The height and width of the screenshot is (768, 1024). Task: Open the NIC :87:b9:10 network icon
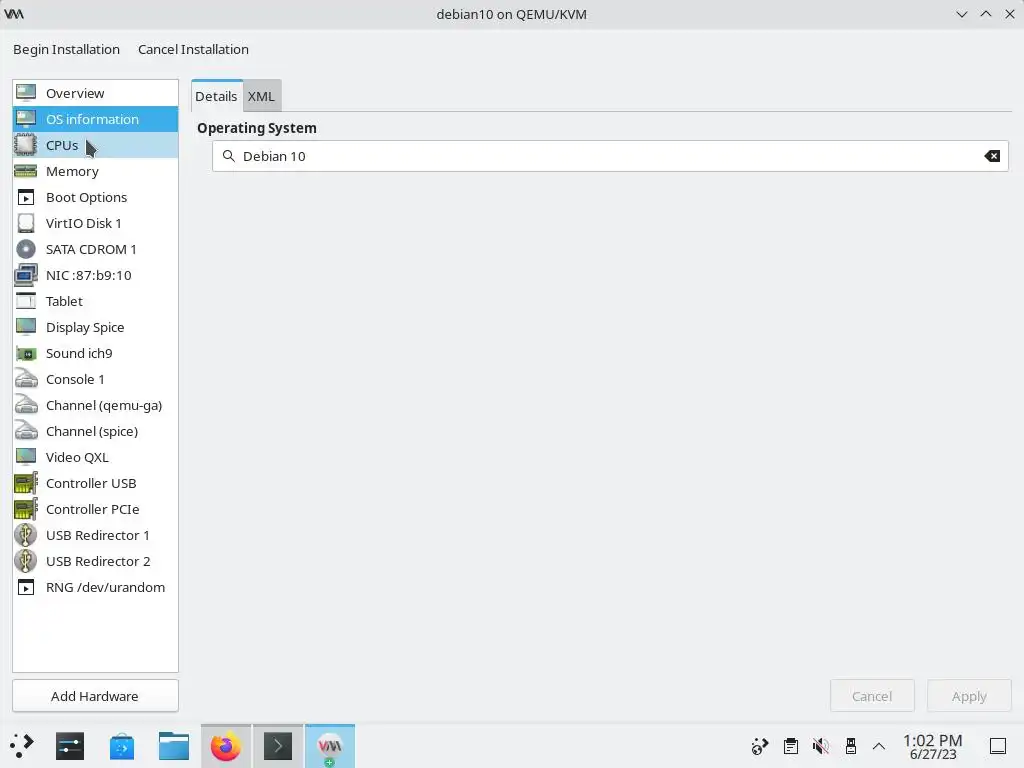[x=26, y=275]
